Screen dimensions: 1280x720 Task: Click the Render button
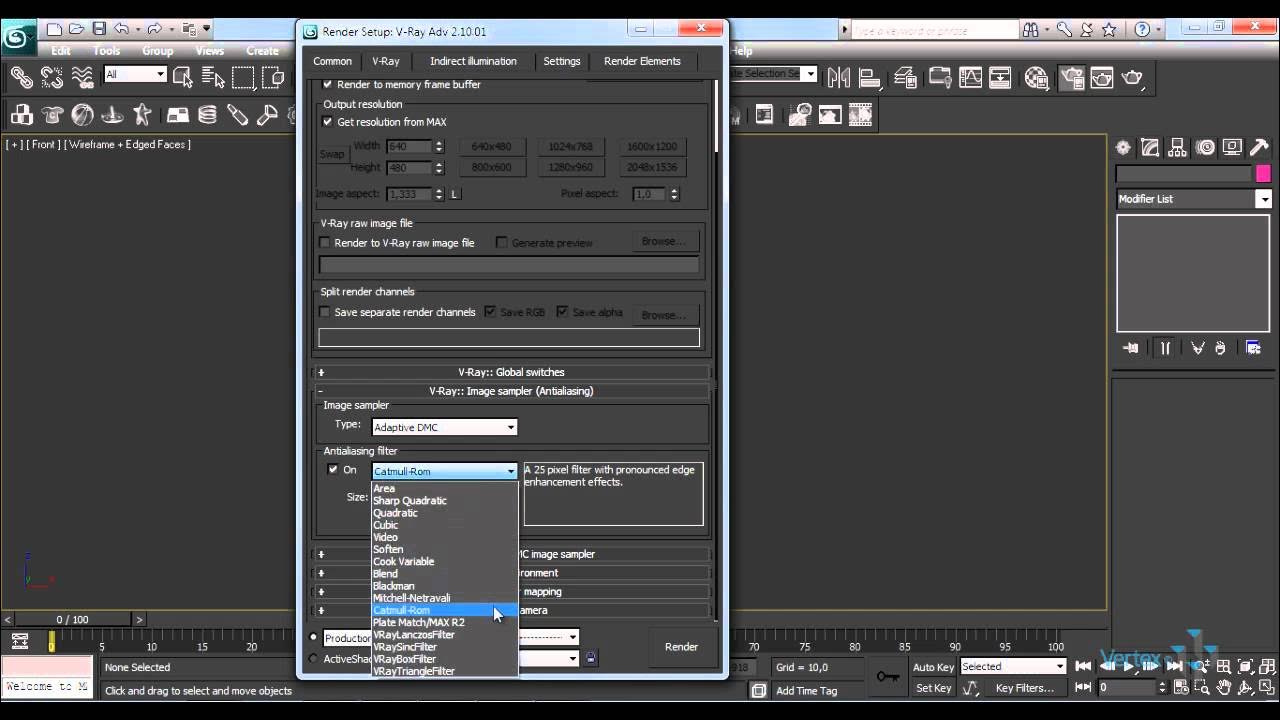tap(681, 647)
